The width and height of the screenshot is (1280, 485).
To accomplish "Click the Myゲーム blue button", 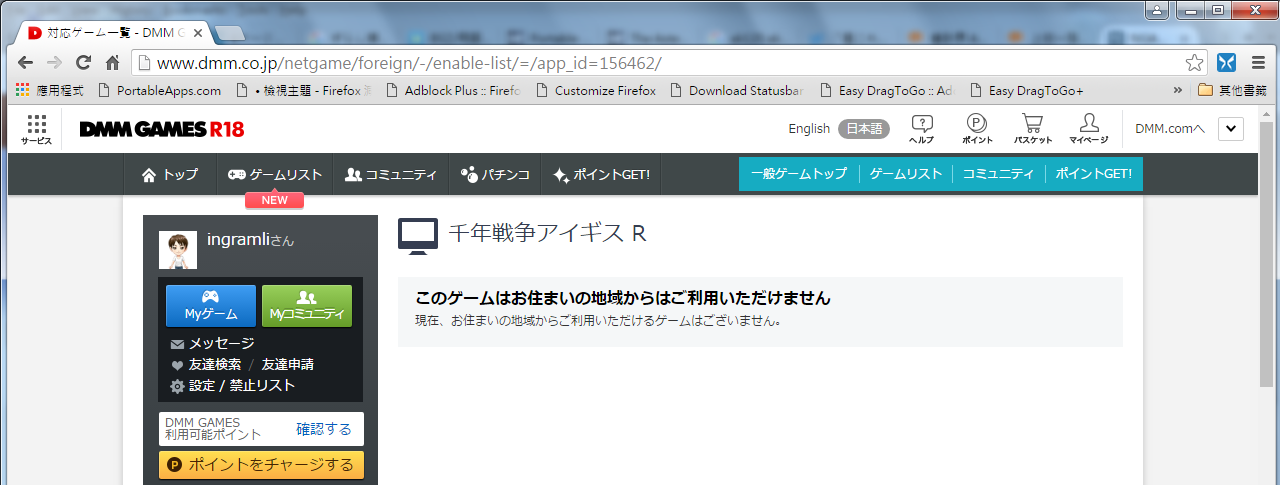I will coord(211,306).
